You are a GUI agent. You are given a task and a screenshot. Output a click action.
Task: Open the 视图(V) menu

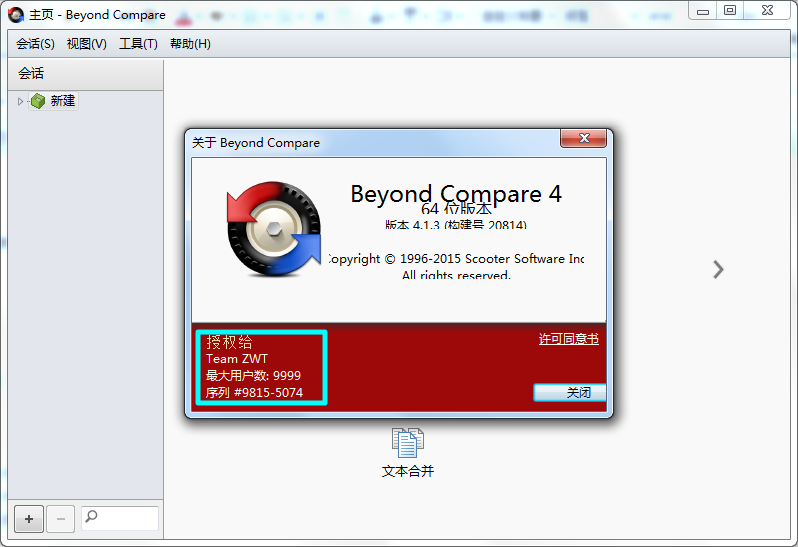(87, 44)
